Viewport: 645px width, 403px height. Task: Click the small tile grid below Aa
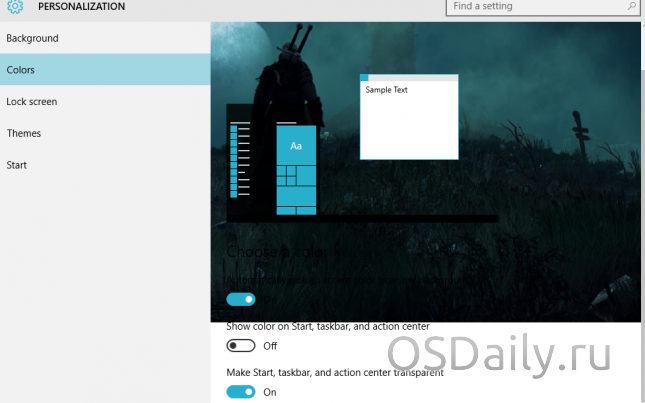pos(296,187)
